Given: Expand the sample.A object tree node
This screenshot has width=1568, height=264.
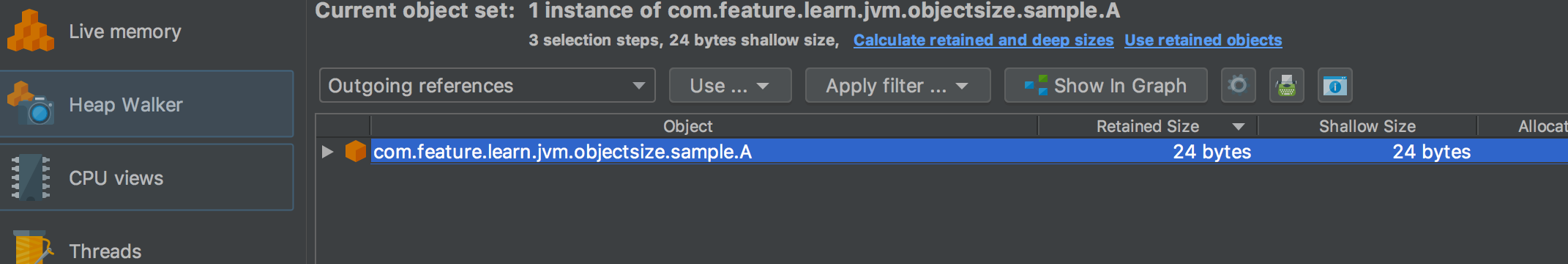Looking at the screenshot, I should click(327, 152).
